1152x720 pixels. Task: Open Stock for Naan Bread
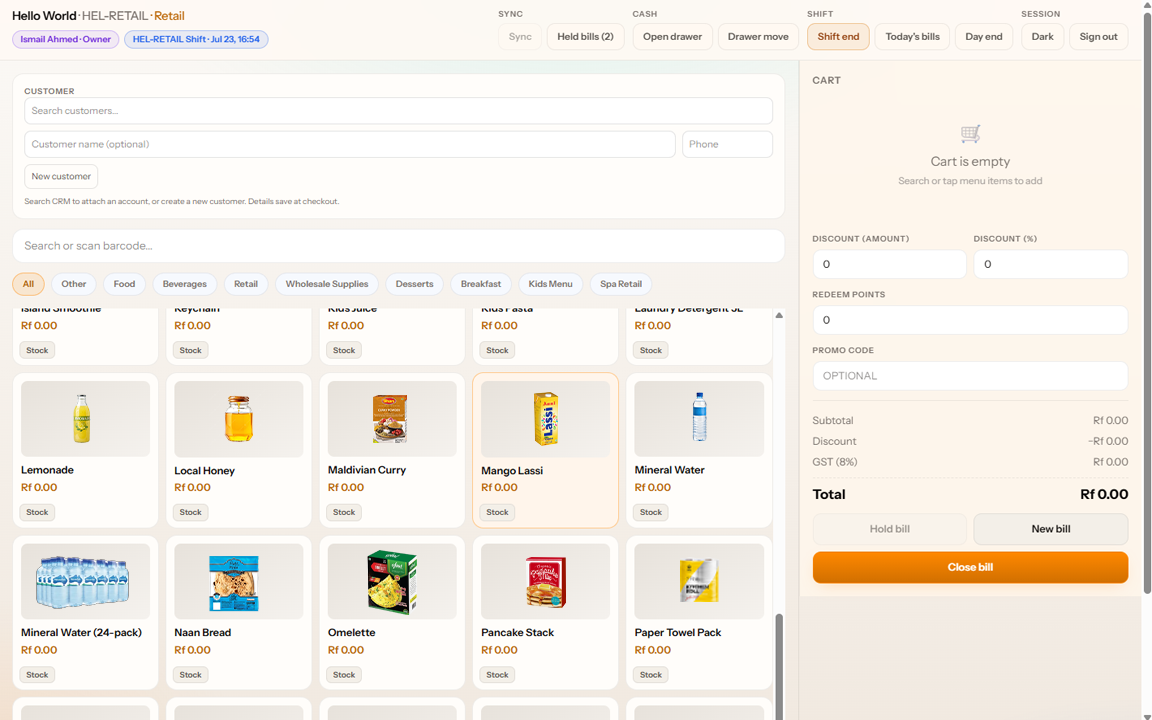click(x=190, y=674)
